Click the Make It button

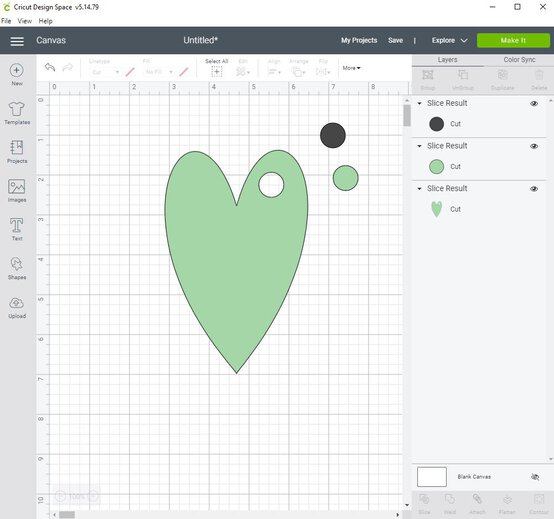coord(513,41)
